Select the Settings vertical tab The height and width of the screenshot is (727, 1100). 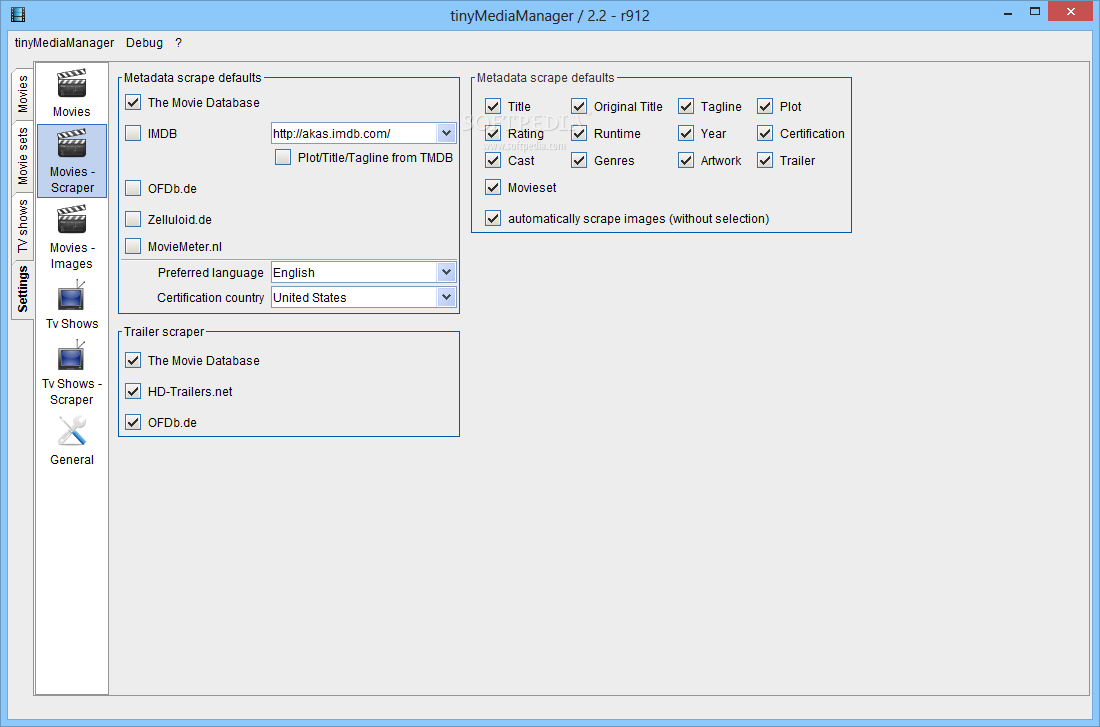pyautogui.click(x=22, y=288)
